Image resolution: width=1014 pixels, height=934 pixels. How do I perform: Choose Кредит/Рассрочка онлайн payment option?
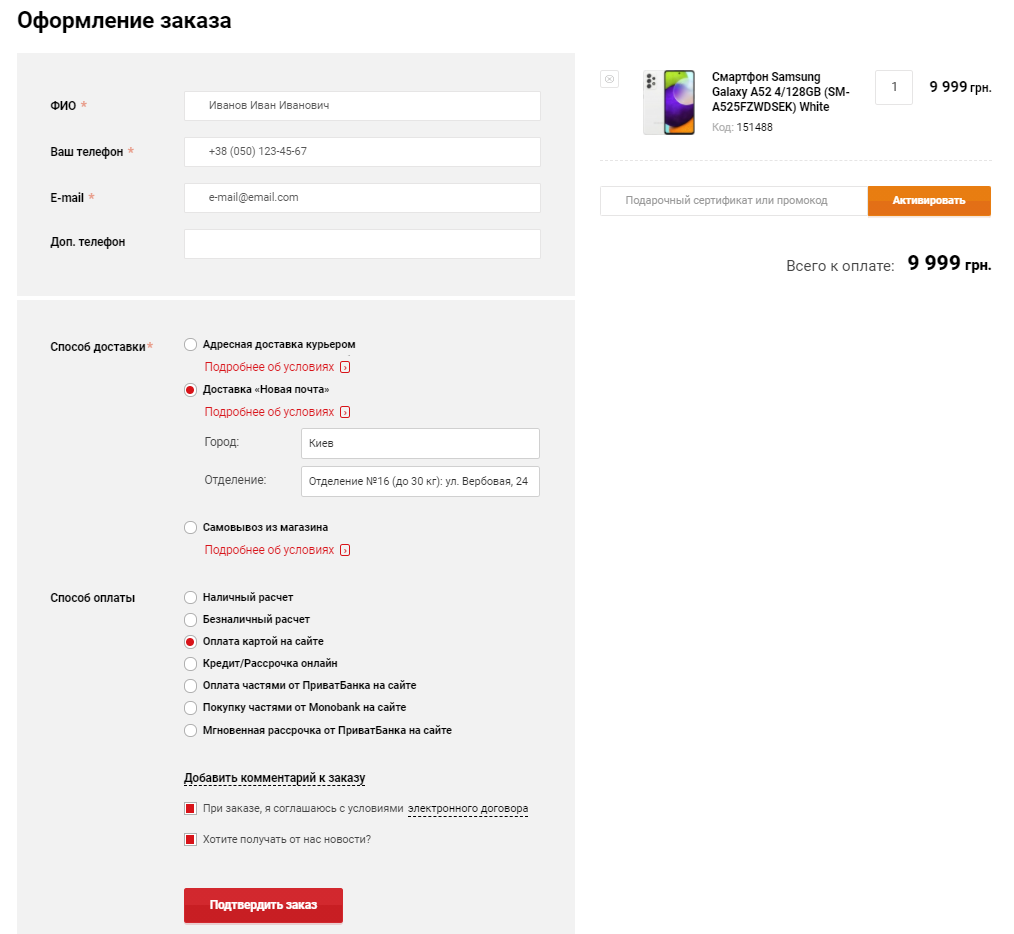191,663
